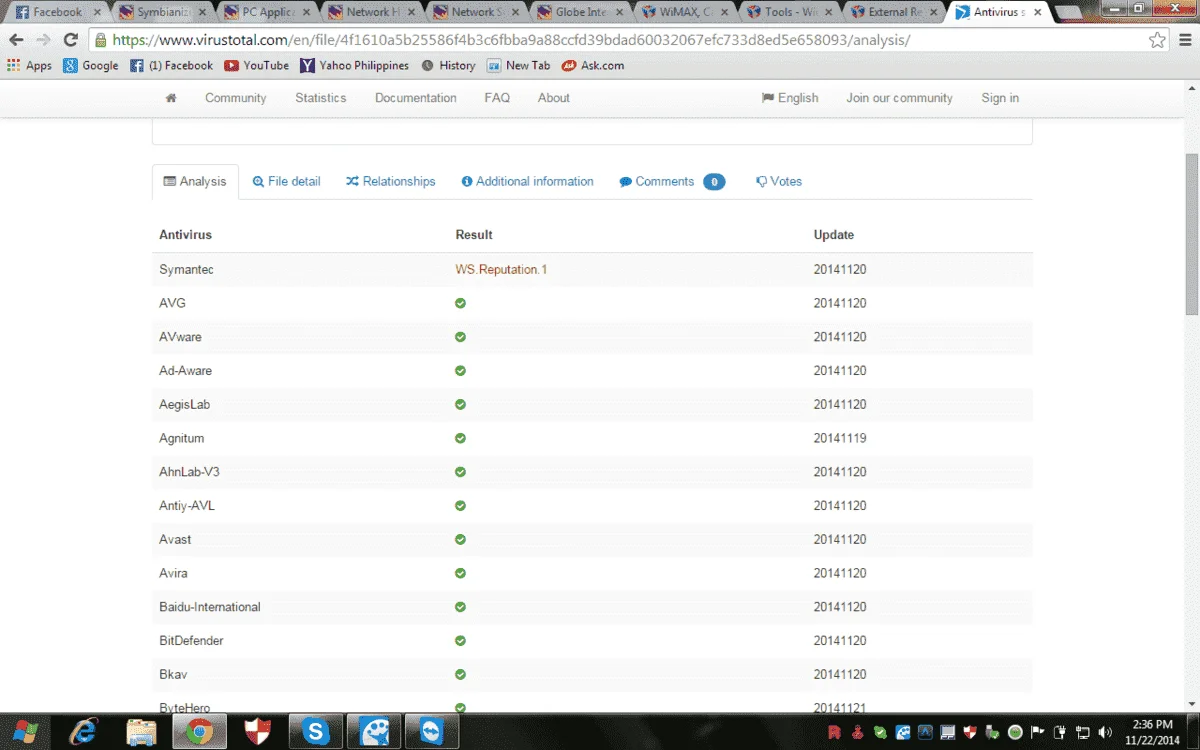Open the Community menu item

coord(236,98)
